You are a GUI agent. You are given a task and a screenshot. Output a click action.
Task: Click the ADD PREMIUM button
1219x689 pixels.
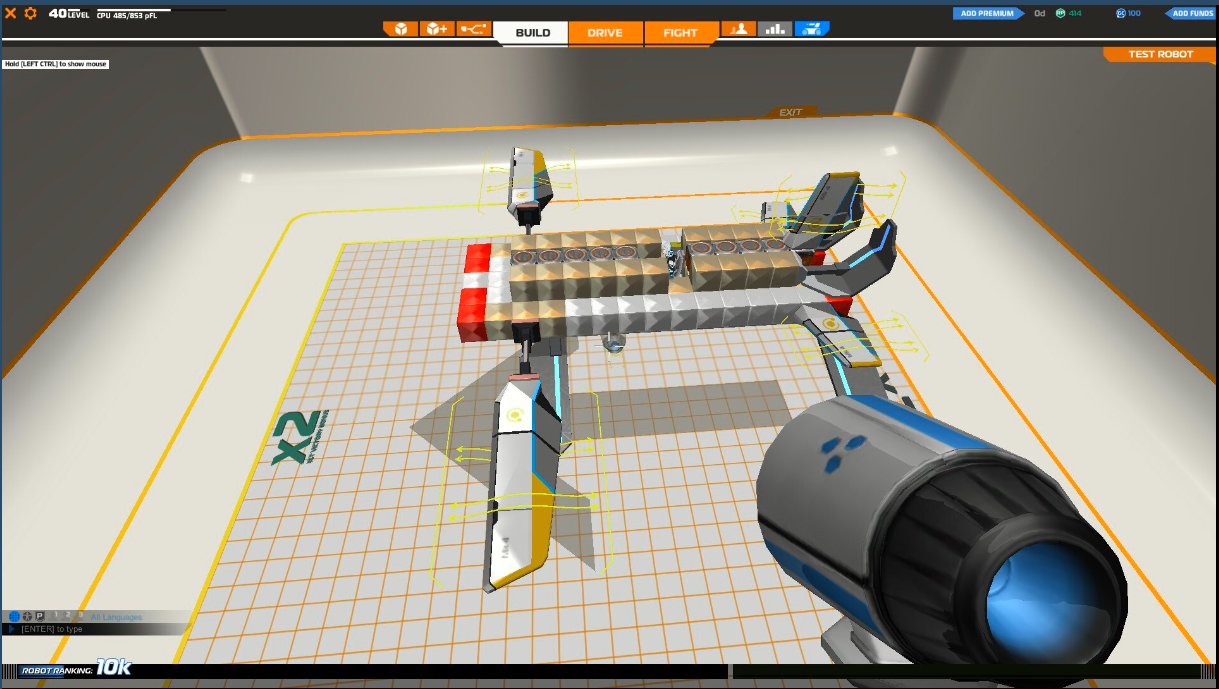[988, 13]
